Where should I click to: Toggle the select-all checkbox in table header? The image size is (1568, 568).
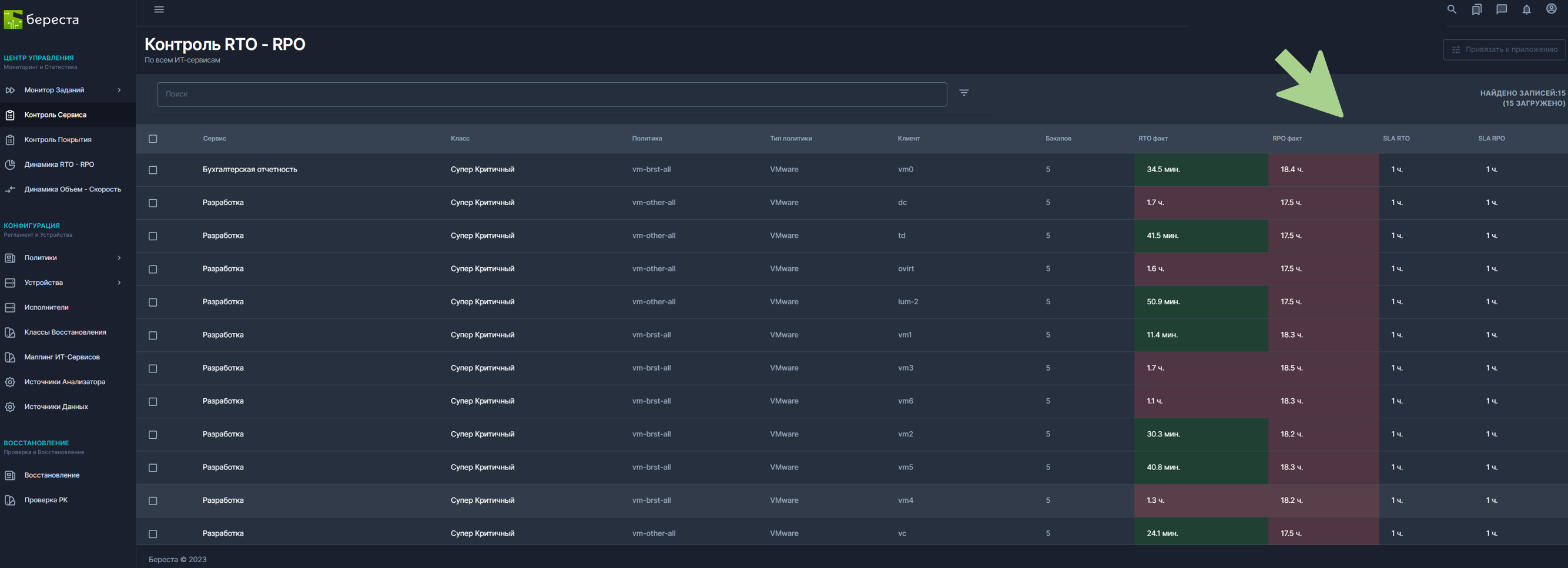click(x=153, y=139)
